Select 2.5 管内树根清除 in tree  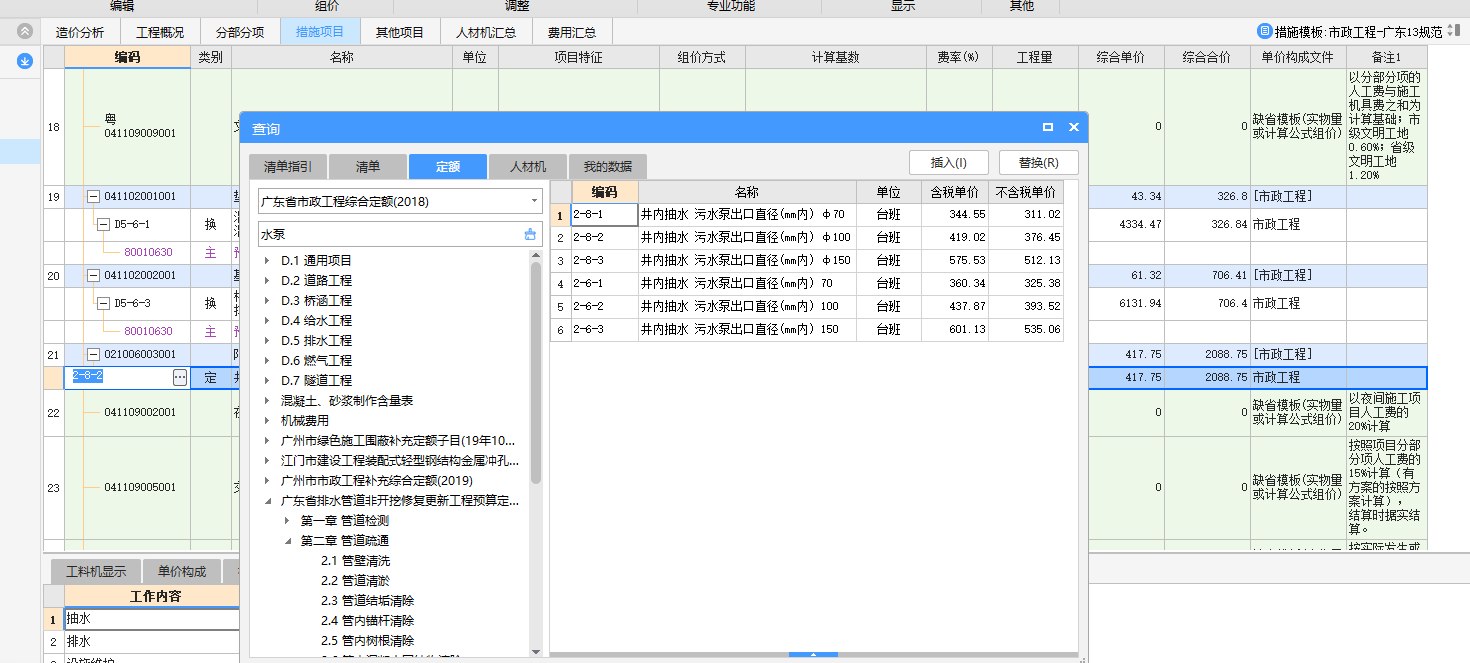click(367, 640)
